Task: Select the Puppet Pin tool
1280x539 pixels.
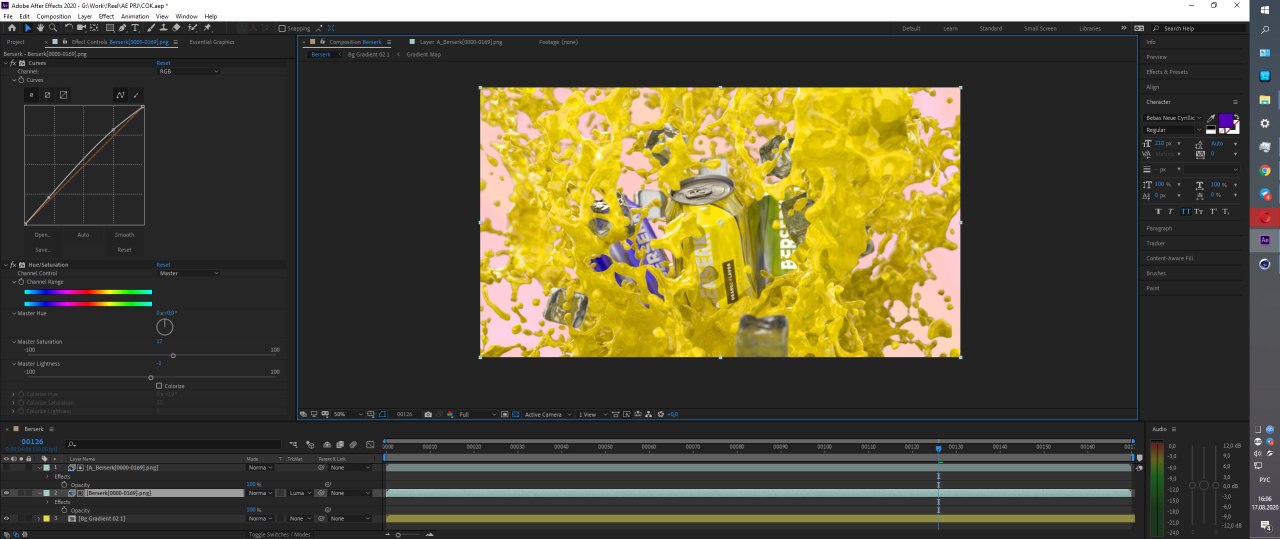Action: tap(207, 28)
